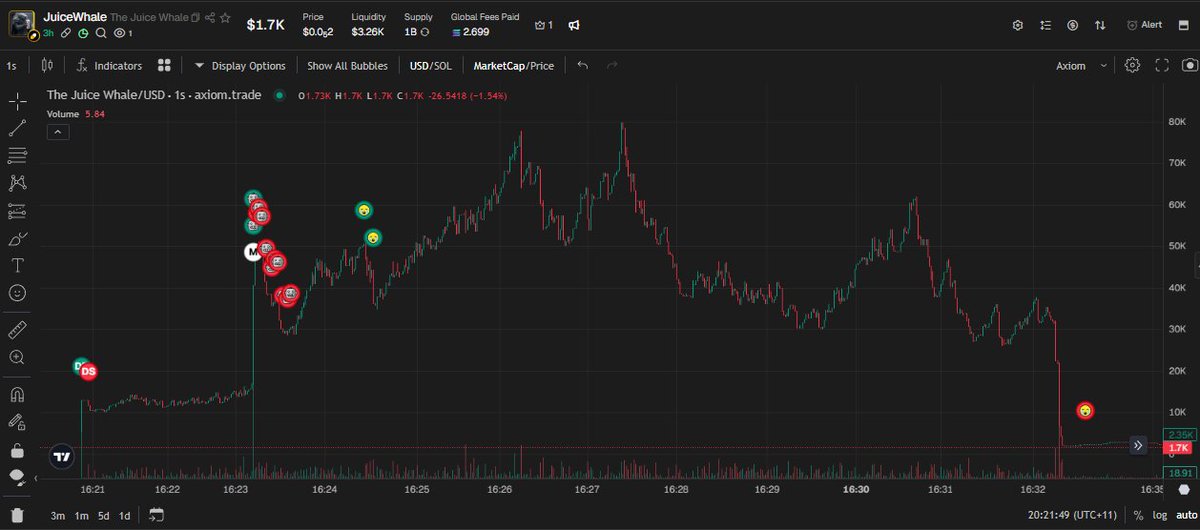
Task: Click the JuiceWhale token avatar
Action: pos(20,24)
